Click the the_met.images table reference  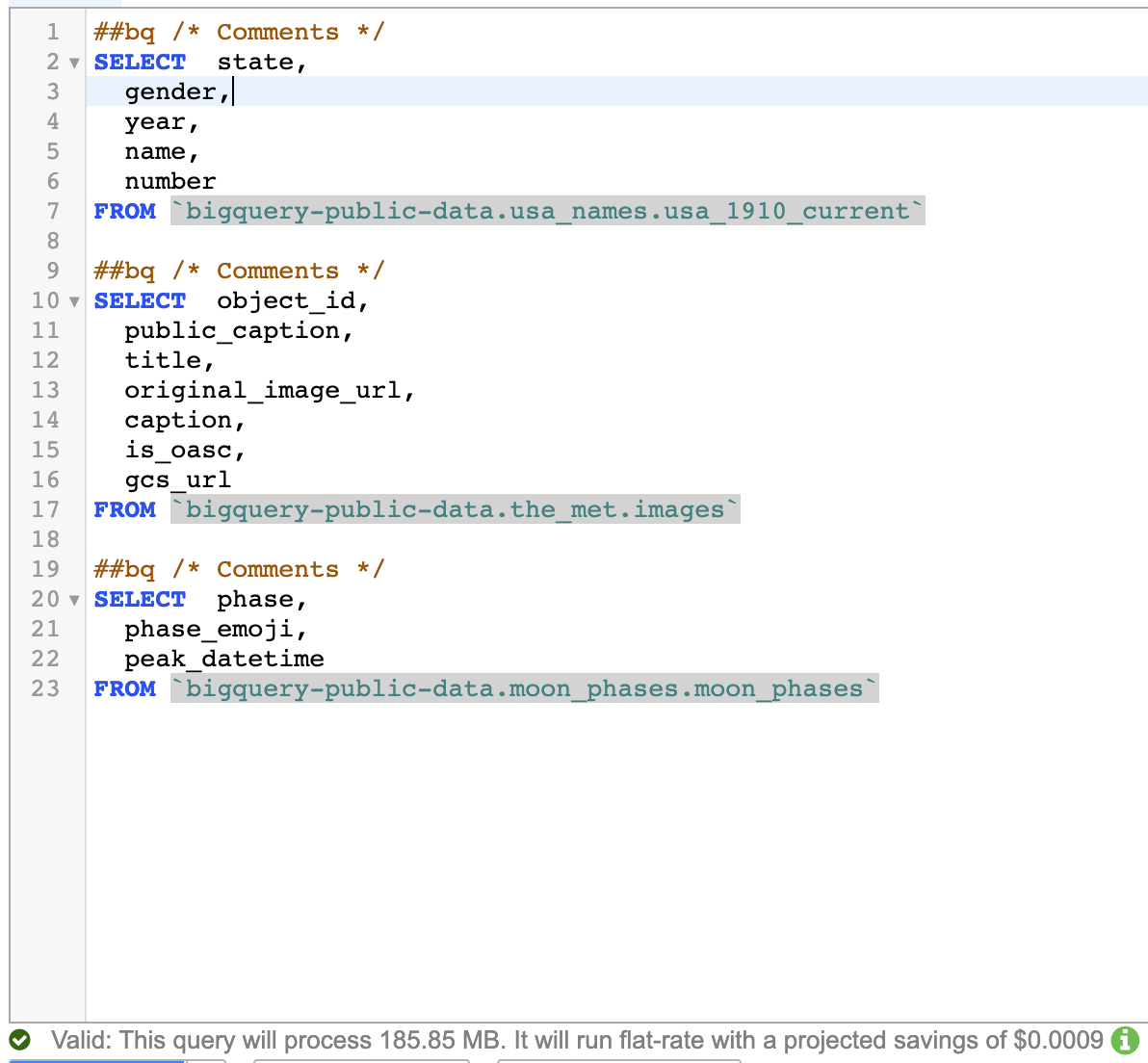pos(456,509)
